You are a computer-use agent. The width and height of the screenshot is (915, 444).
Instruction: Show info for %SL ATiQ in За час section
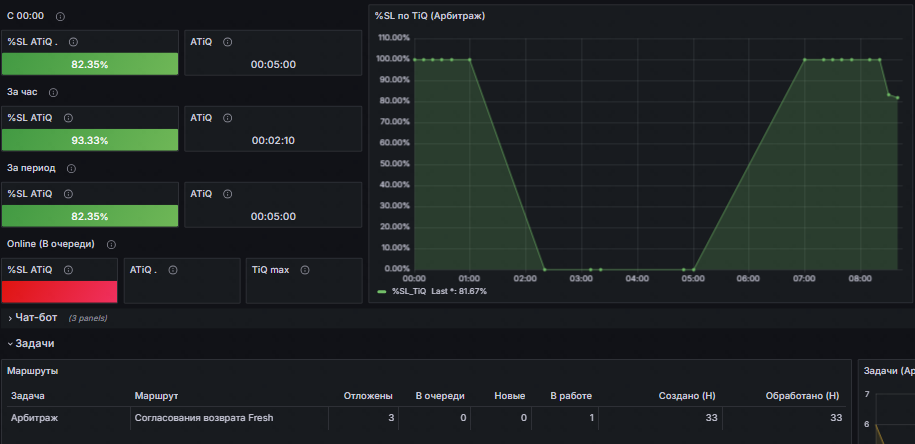pos(68,118)
